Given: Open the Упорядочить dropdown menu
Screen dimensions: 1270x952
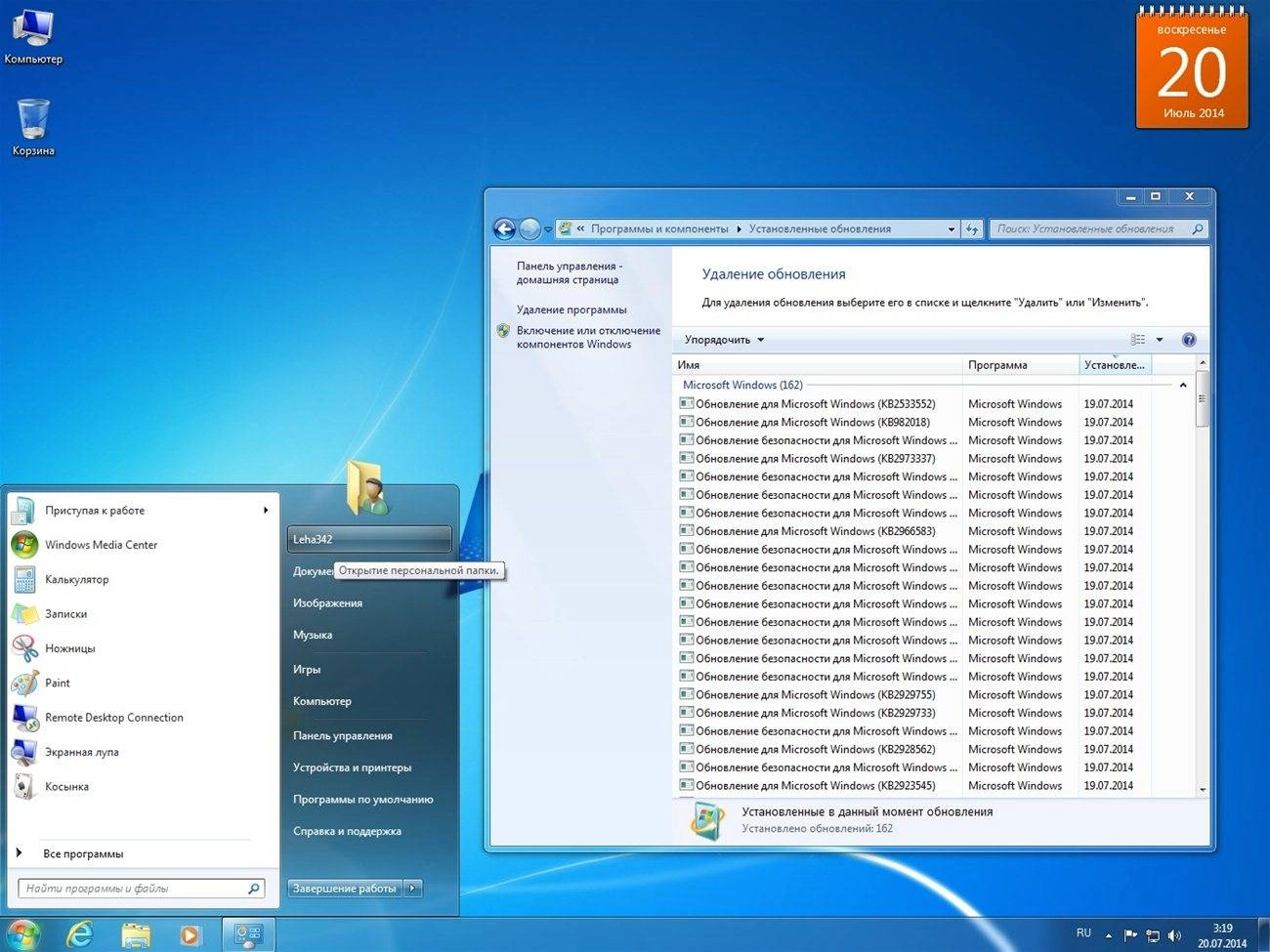Looking at the screenshot, I should [x=724, y=340].
